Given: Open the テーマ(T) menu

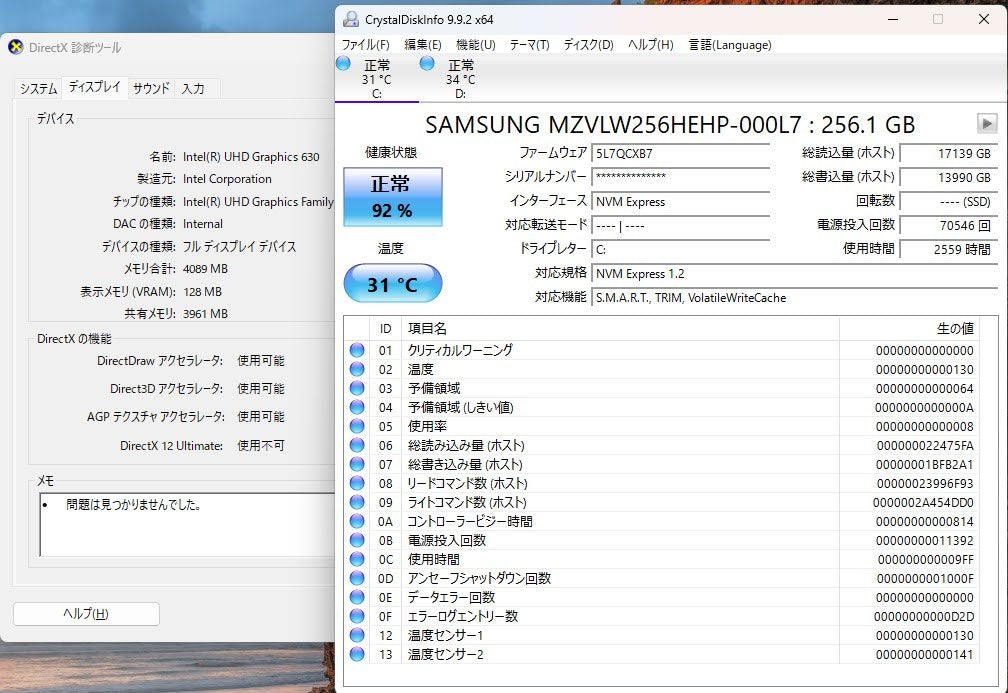Looking at the screenshot, I should (529, 44).
